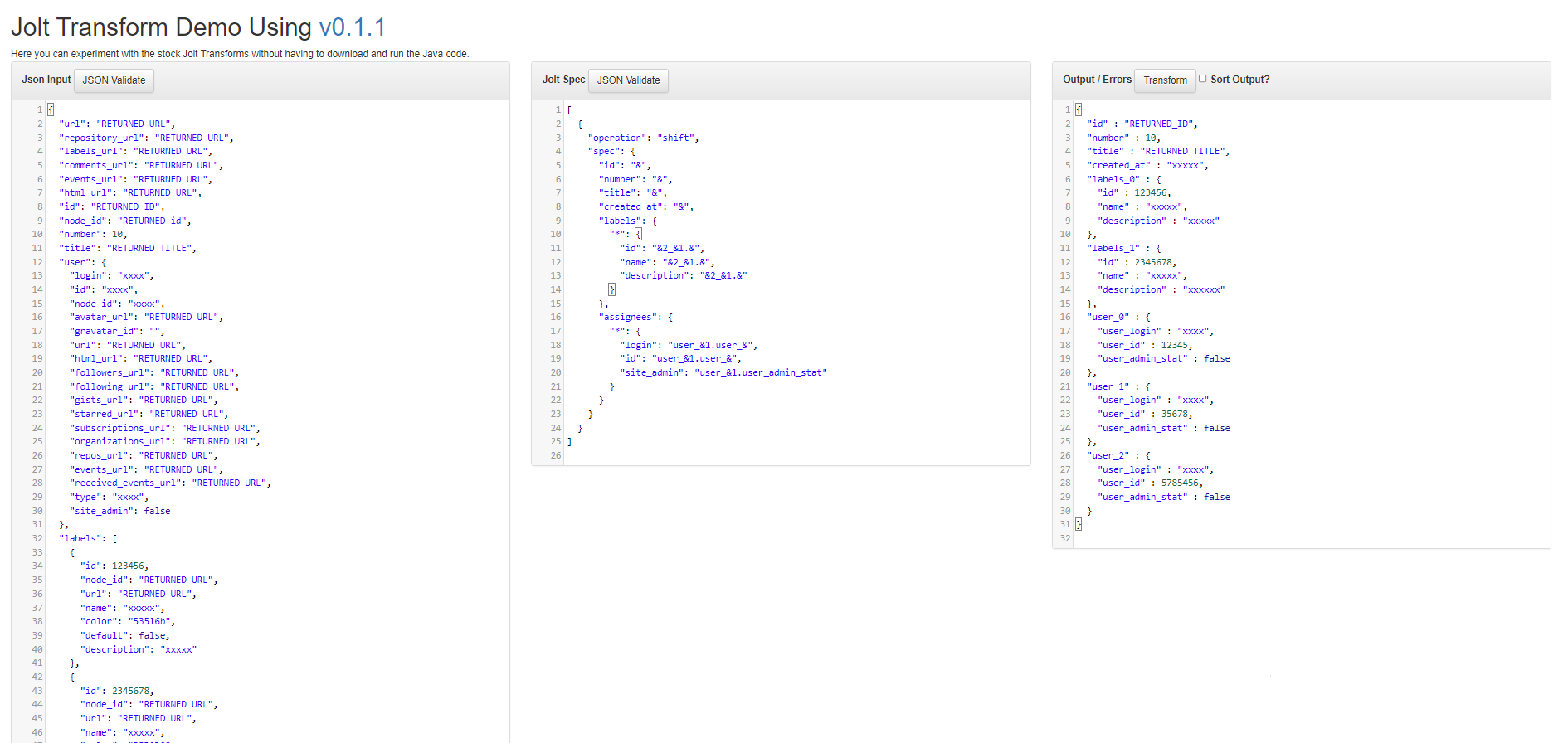This screenshot has width=1568, height=743.
Task: Click the "spec": { line in Jolt Spec
Action: (611, 152)
